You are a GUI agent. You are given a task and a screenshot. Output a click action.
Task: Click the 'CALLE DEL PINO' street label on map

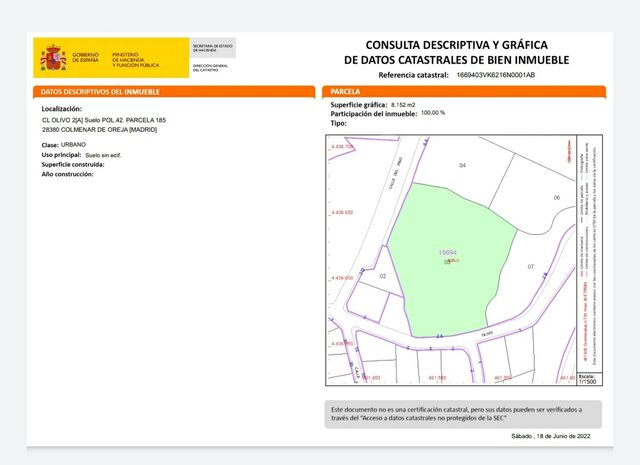click(x=396, y=173)
